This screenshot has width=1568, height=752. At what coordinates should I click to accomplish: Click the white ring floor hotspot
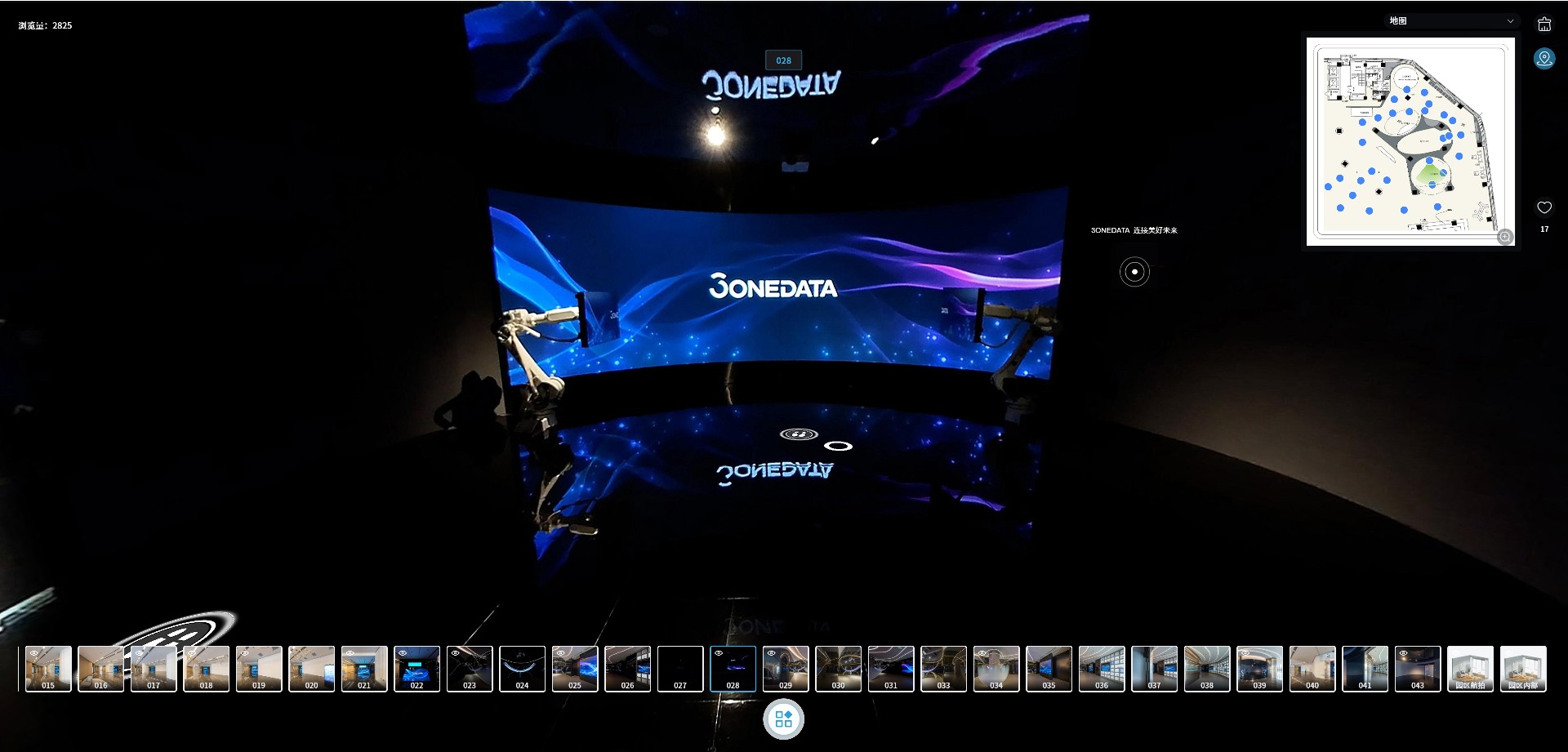838,447
